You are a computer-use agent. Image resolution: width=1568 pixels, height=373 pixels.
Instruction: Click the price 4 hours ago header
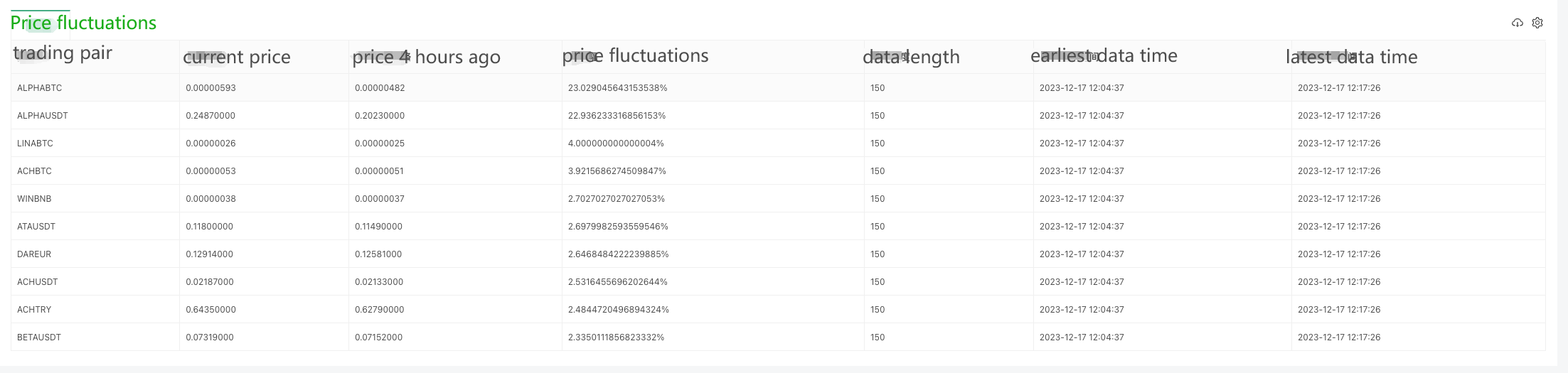(426, 57)
